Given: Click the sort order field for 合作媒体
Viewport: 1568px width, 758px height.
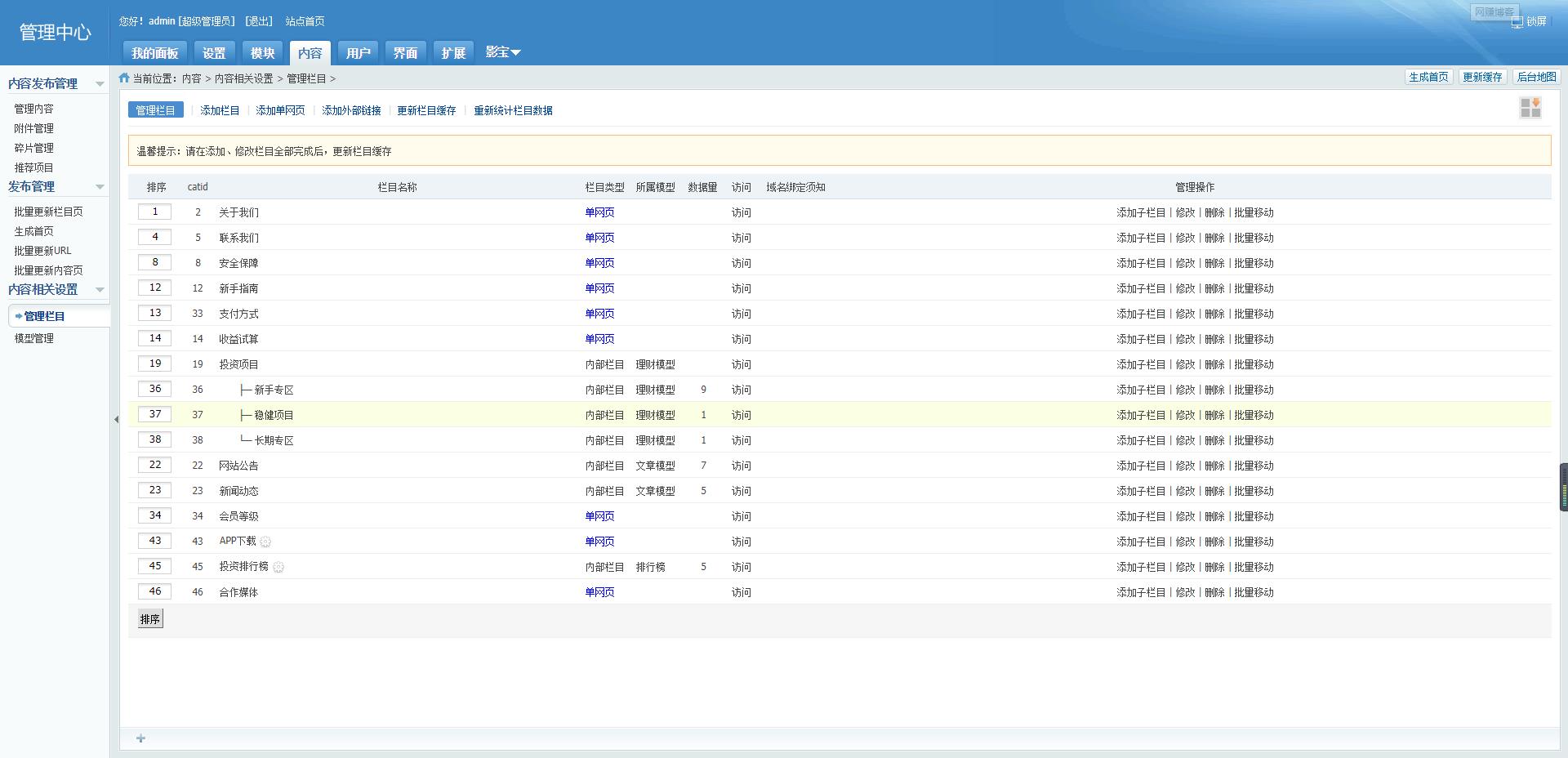Looking at the screenshot, I should pos(155,591).
